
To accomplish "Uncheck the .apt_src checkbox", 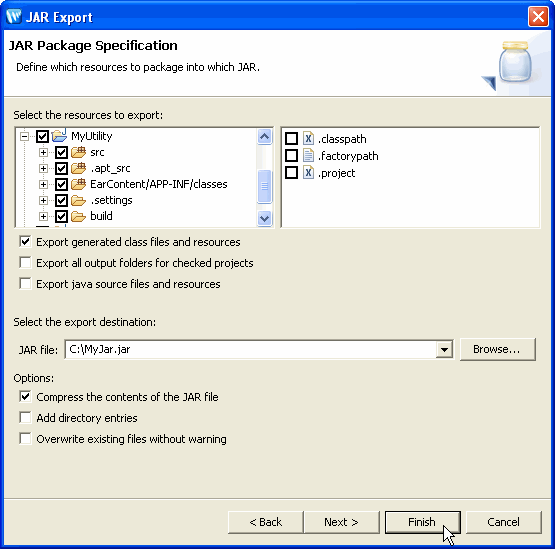I will click(61, 168).
